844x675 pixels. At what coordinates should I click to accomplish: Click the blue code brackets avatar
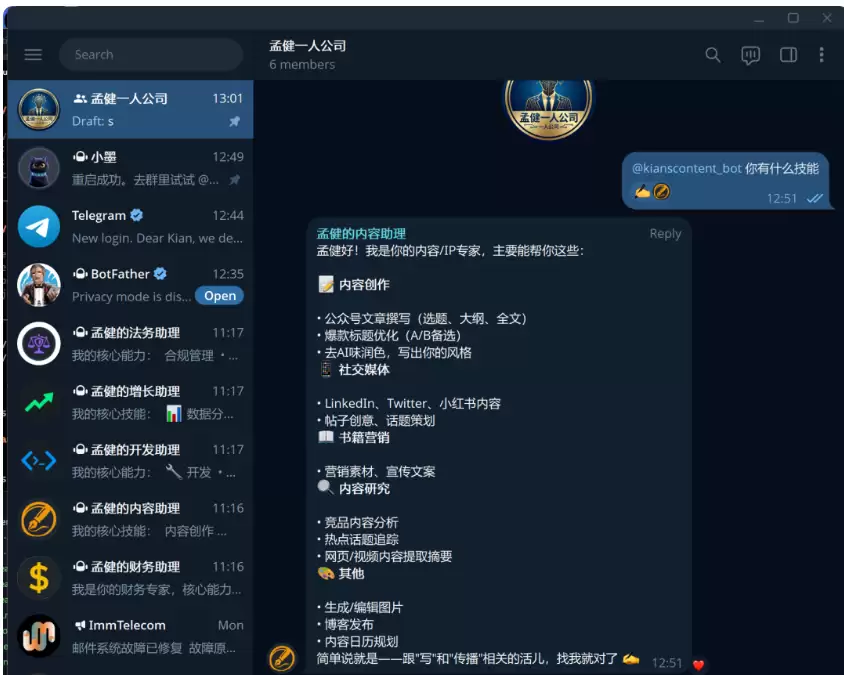tap(39, 460)
